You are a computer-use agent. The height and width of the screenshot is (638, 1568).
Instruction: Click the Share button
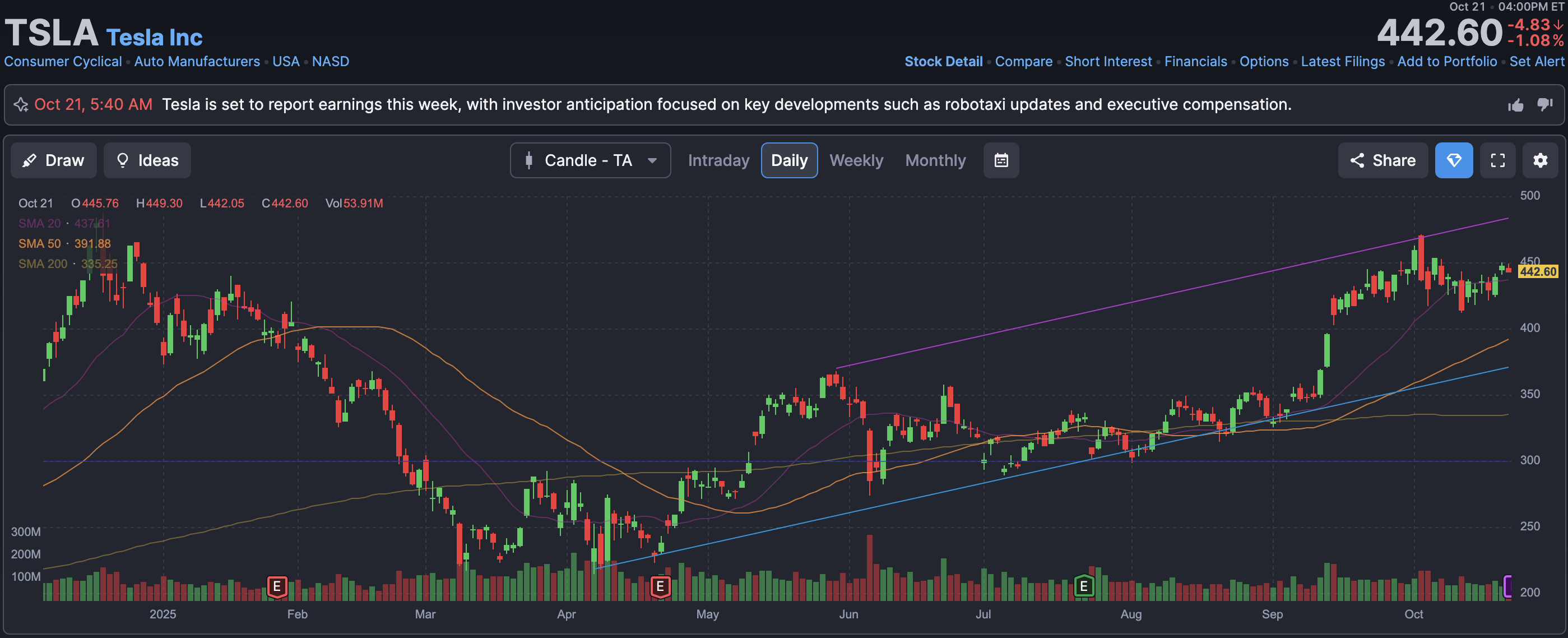click(x=1383, y=160)
